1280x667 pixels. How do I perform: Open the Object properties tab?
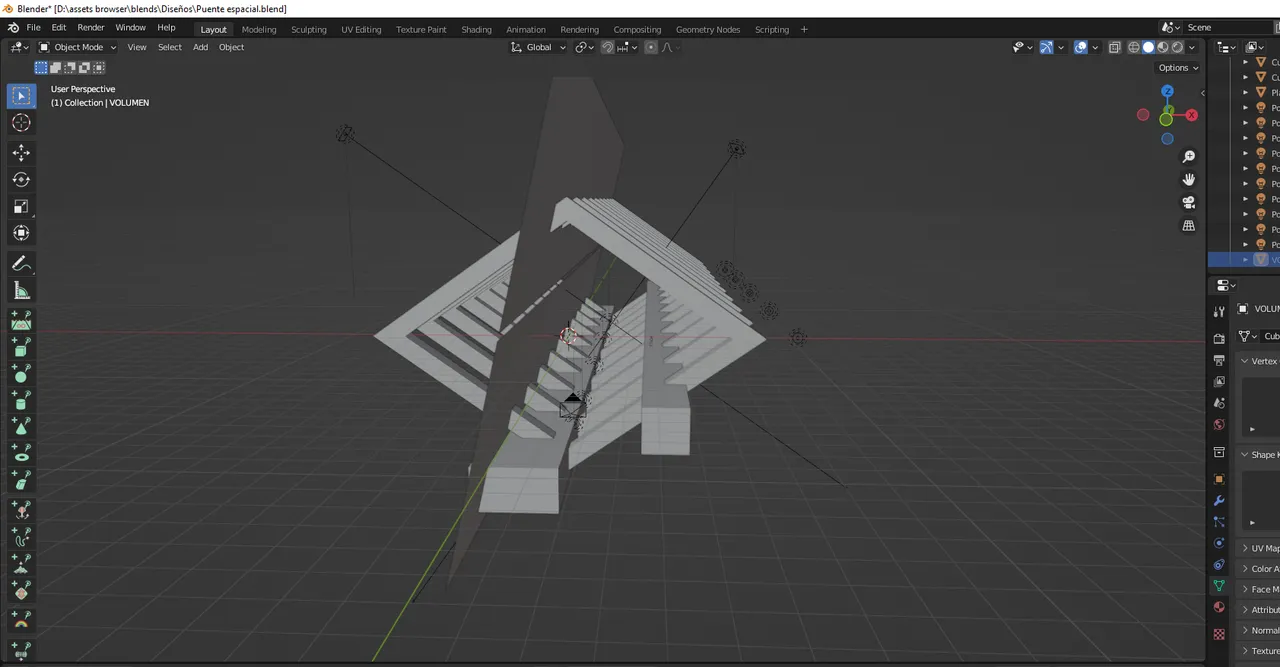[x=1219, y=479]
